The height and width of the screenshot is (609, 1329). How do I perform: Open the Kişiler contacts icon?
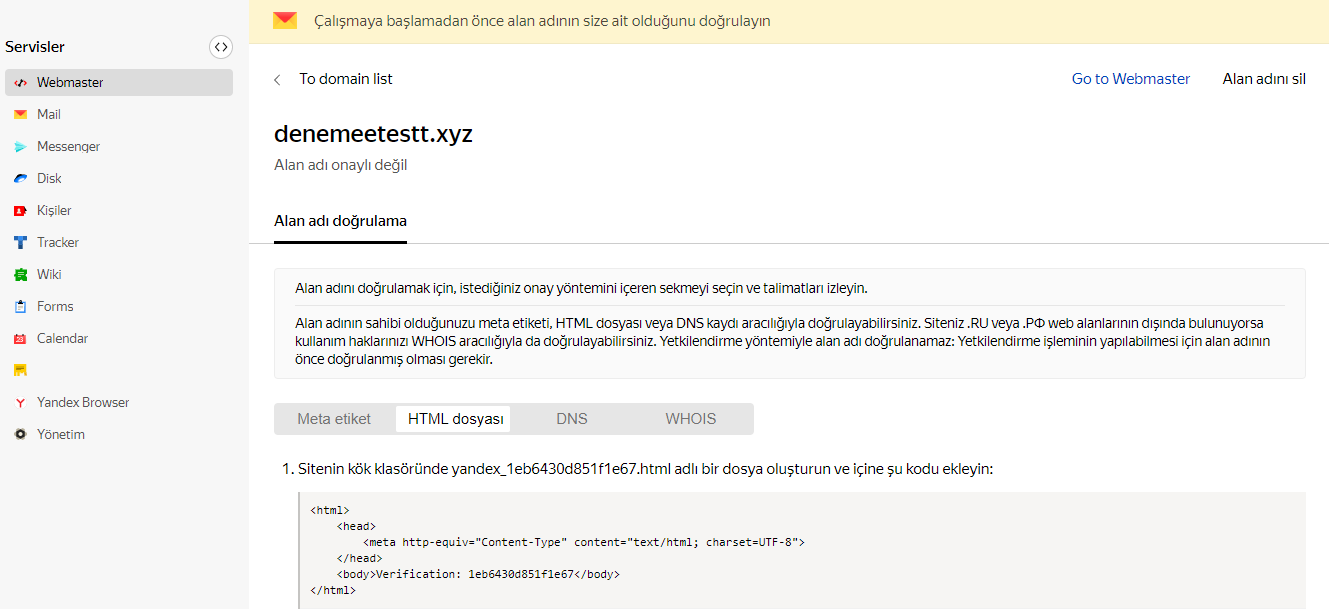(x=20, y=211)
